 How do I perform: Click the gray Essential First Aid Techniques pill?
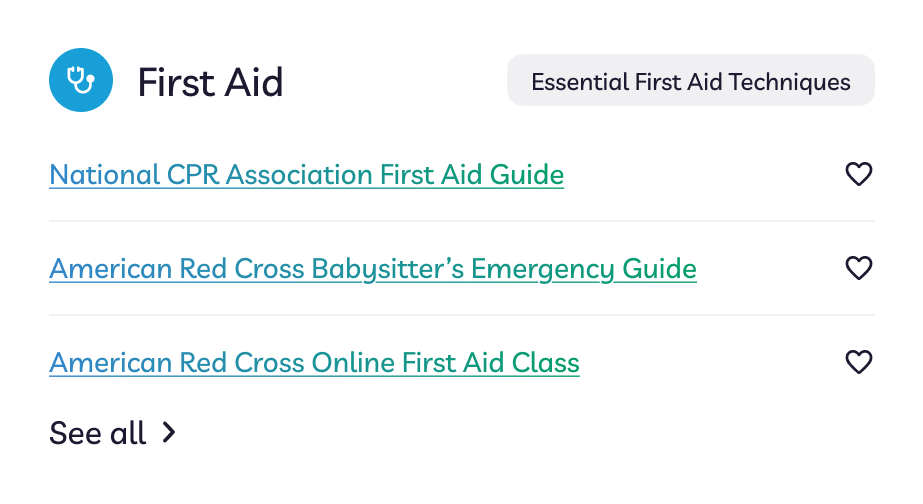[x=690, y=81]
